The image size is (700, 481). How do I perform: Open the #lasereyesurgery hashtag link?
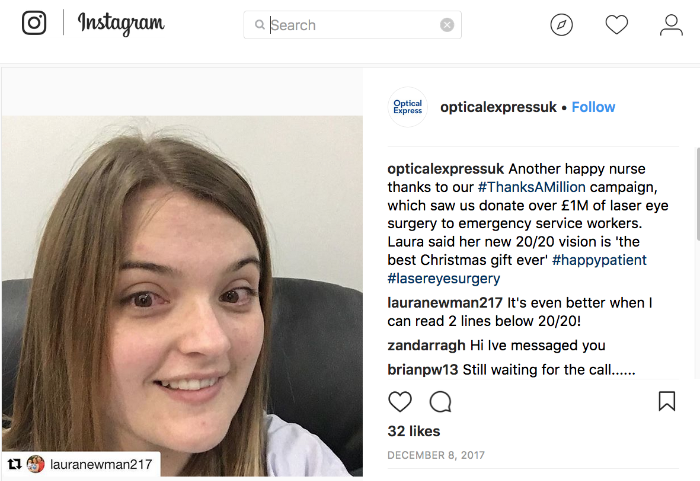444,278
